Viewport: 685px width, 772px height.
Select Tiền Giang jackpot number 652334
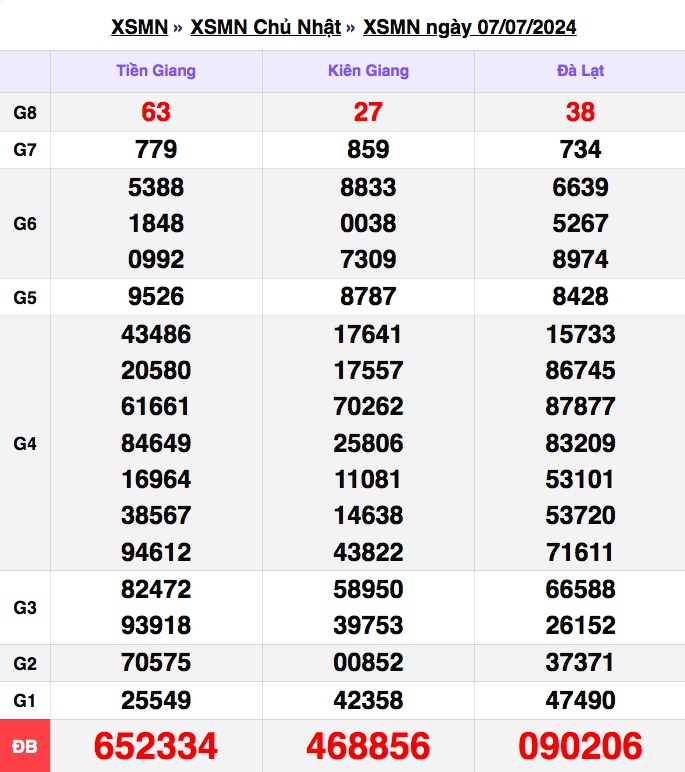pos(156,746)
